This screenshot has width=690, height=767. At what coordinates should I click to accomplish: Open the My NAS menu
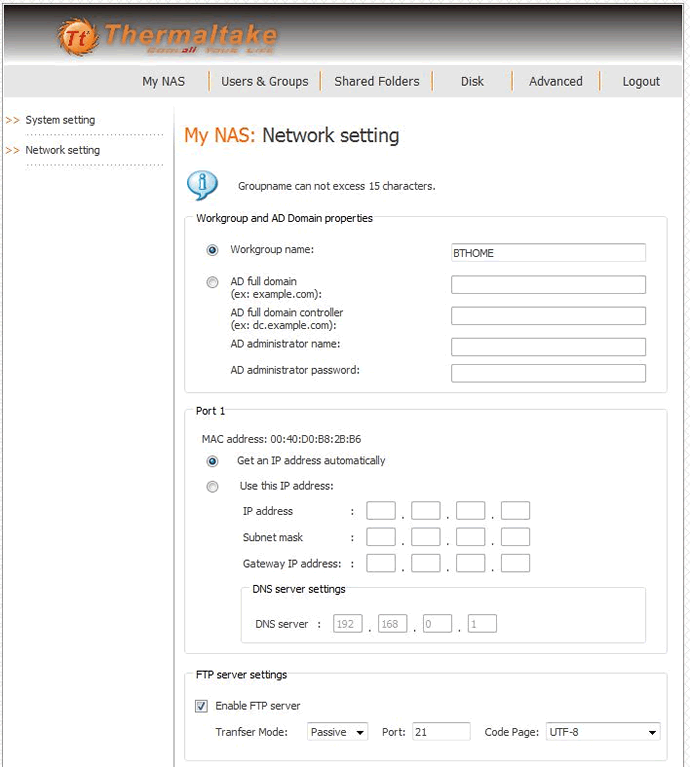pyautogui.click(x=163, y=81)
